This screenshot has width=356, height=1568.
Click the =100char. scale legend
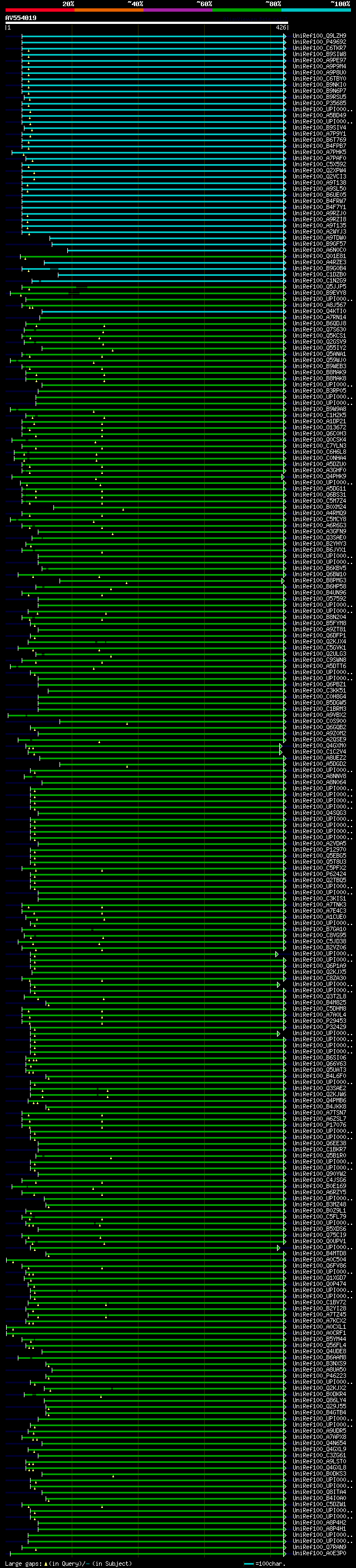265,1564
